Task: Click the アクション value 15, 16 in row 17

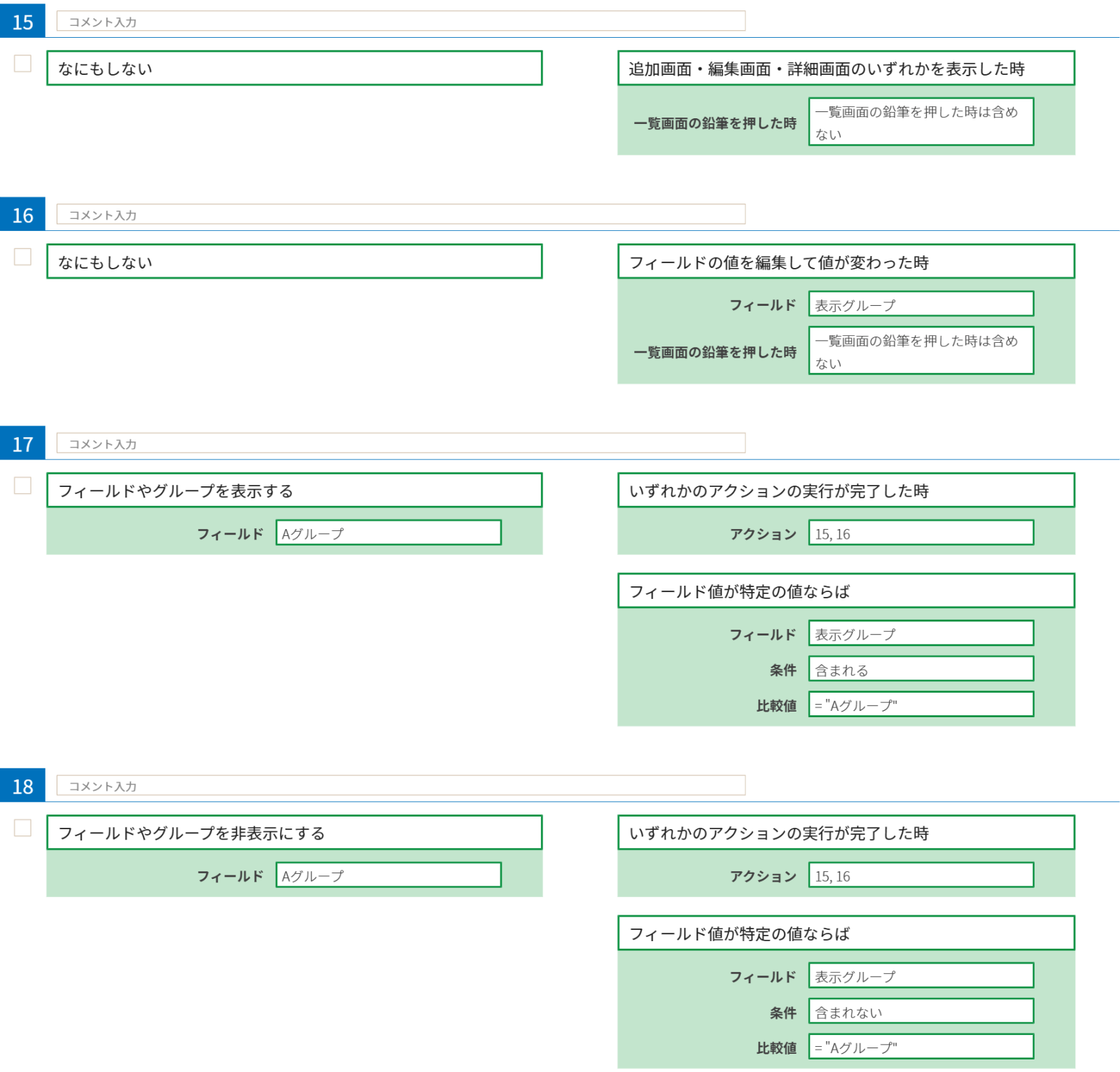Action: 920,533
